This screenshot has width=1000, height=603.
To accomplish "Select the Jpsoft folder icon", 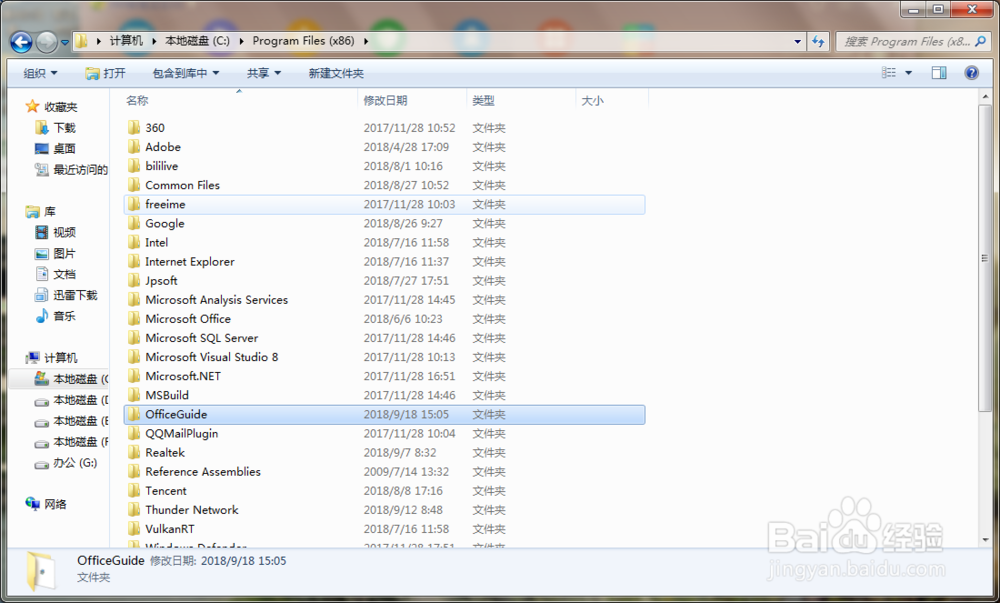I will coord(134,280).
